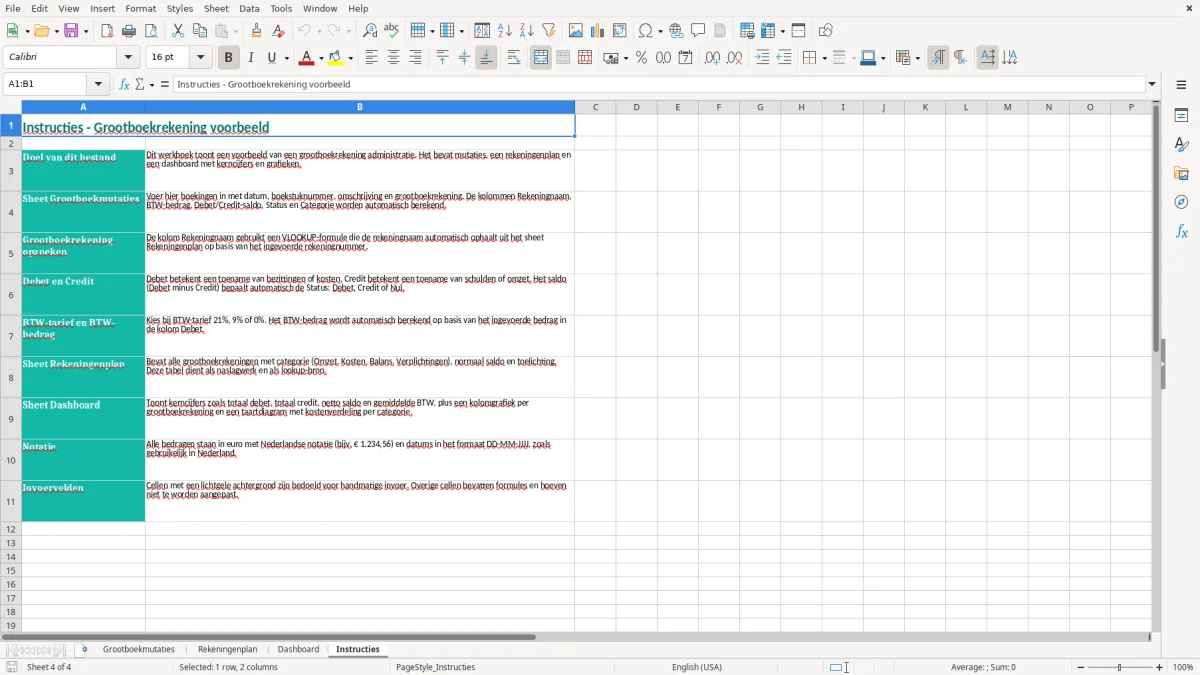Insert Image icon in toolbar
The image size is (1200, 675).
tap(576, 31)
